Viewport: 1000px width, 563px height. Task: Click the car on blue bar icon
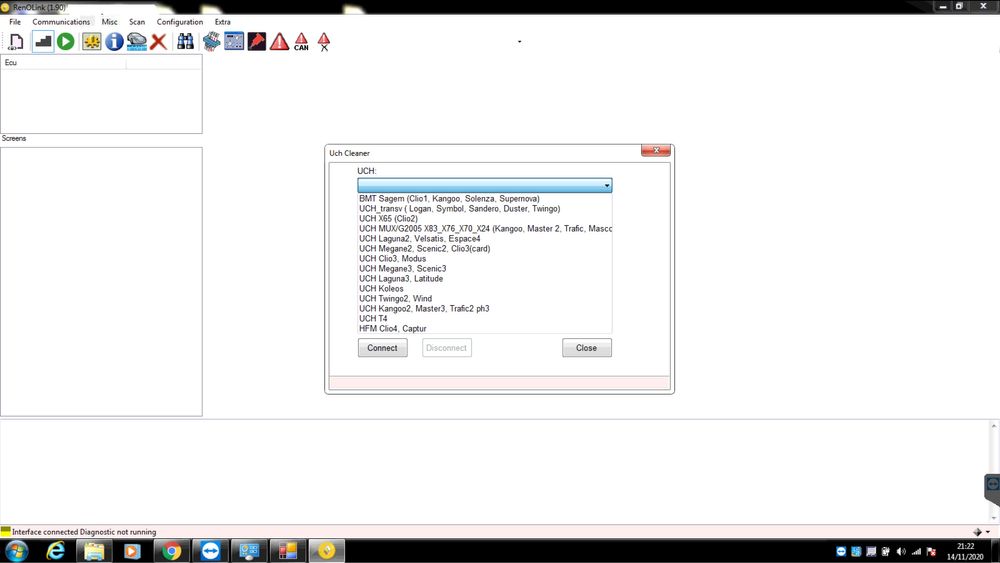[136, 42]
